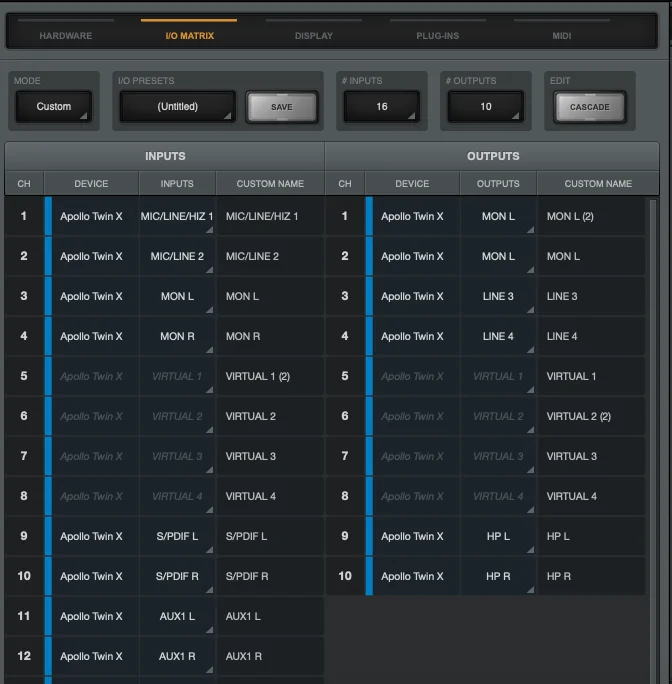Open output channel 7 VIRTUAL 3 dropdown
The height and width of the screenshot is (684, 672).
coord(498,456)
